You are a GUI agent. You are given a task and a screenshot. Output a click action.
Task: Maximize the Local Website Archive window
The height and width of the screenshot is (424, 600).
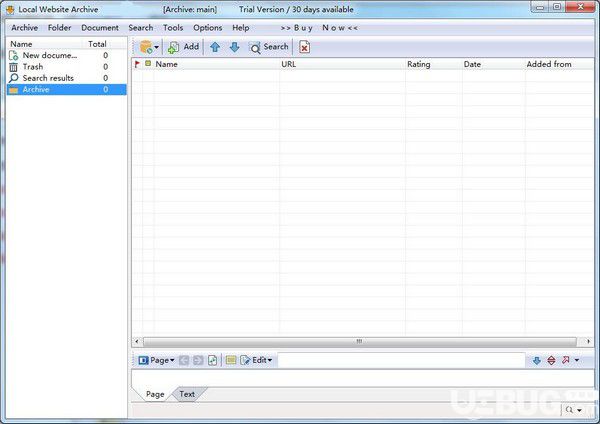557,7
